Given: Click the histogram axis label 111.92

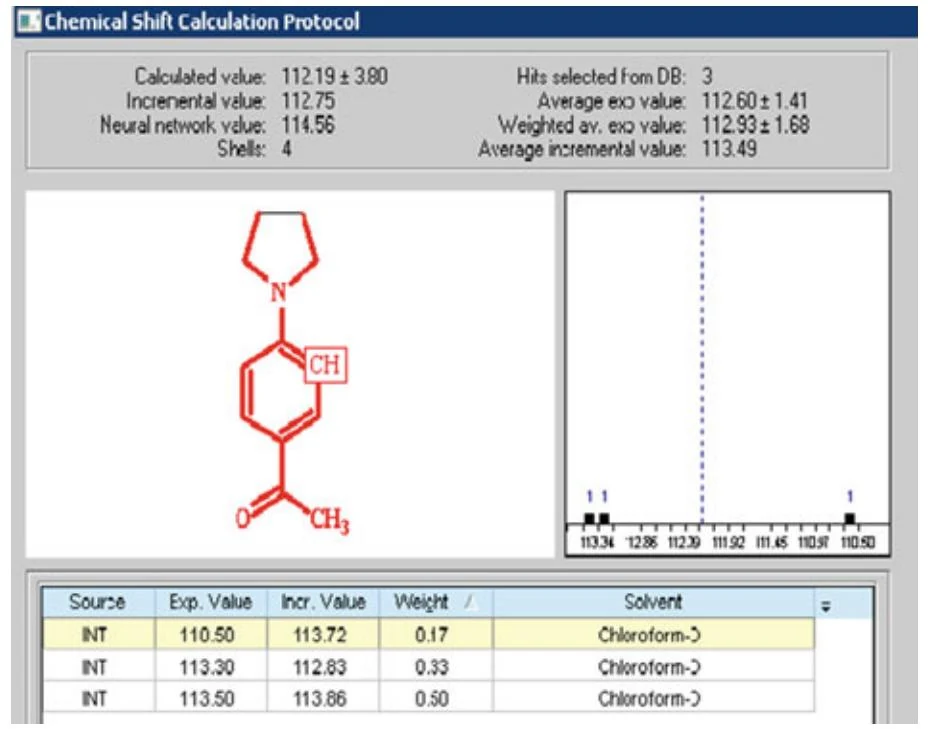Looking at the screenshot, I should 728,542.
